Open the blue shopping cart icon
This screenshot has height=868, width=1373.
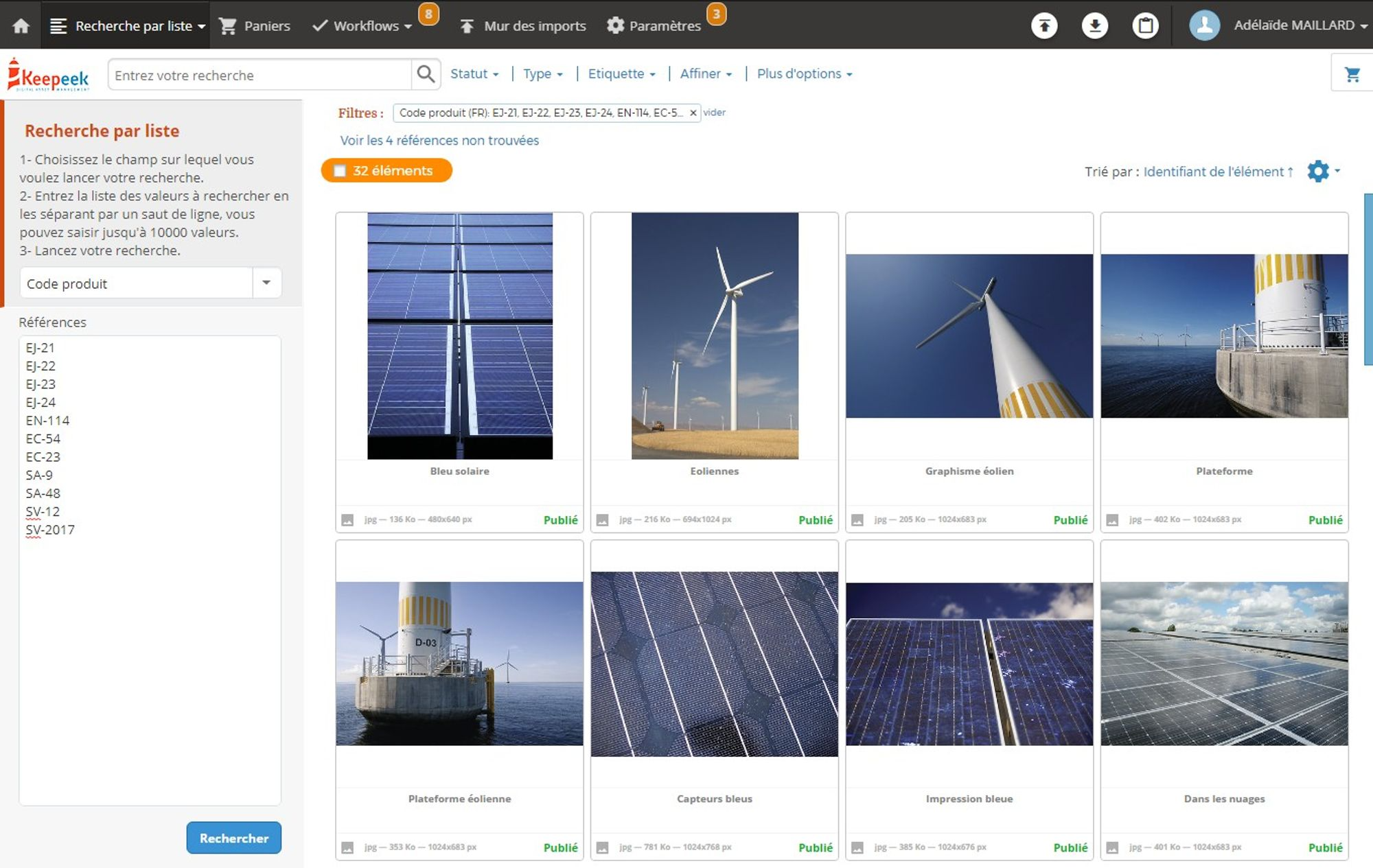click(x=1352, y=74)
